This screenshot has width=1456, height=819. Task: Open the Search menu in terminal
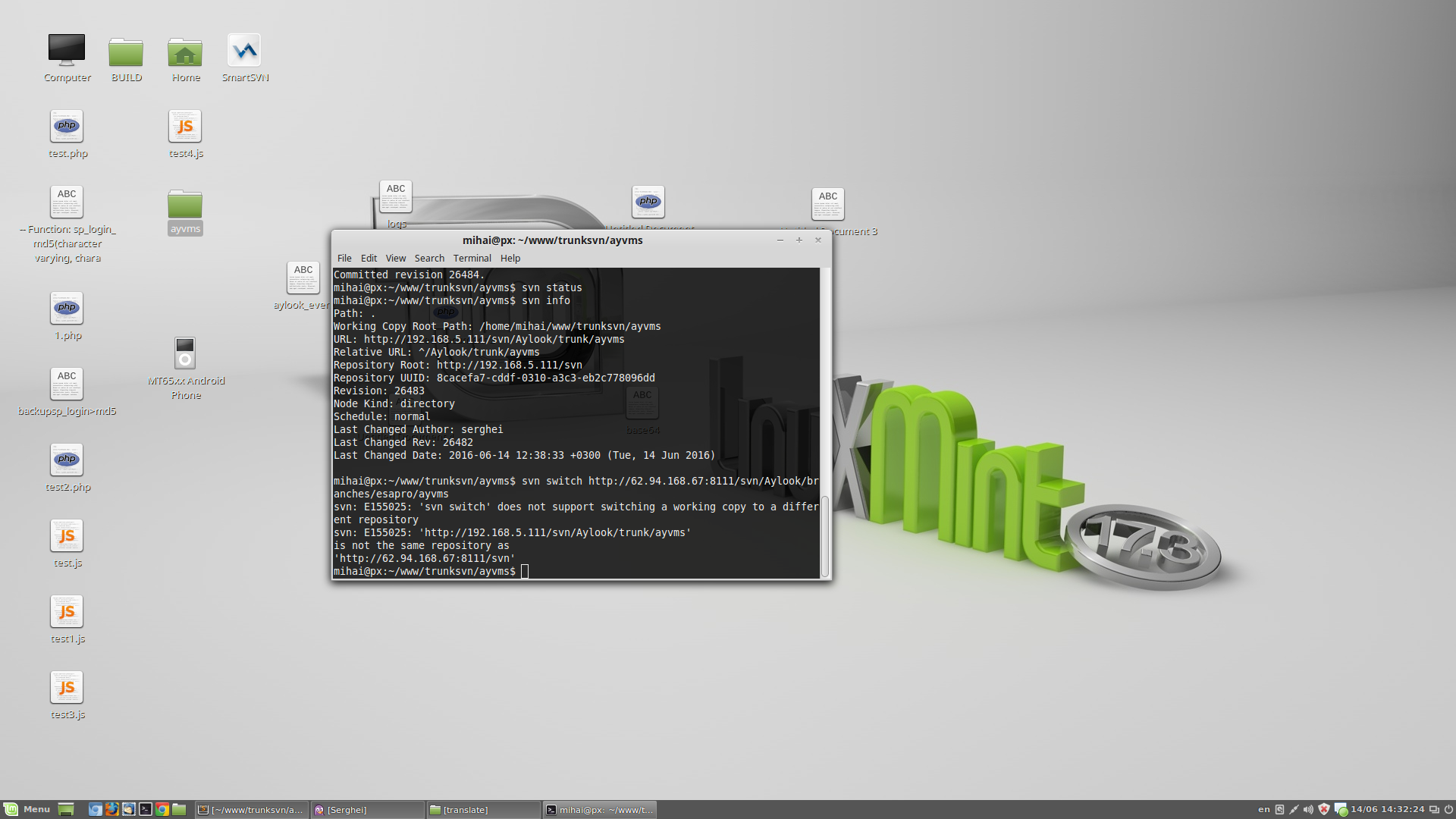[x=429, y=259]
